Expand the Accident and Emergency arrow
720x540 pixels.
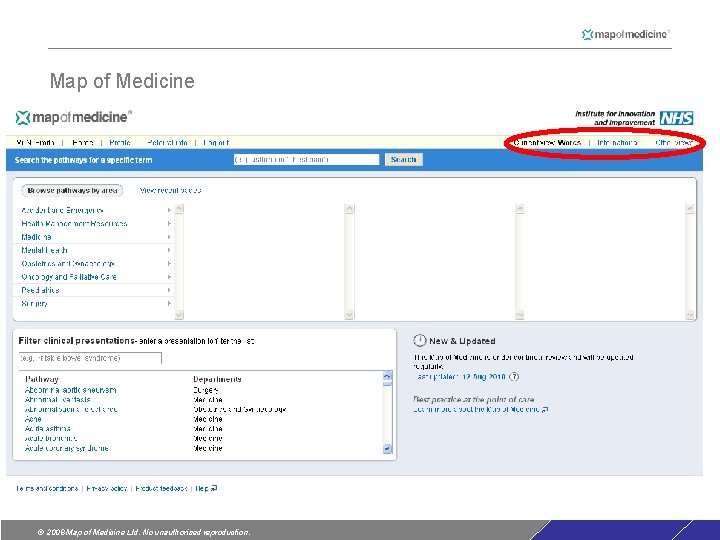click(x=169, y=210)
